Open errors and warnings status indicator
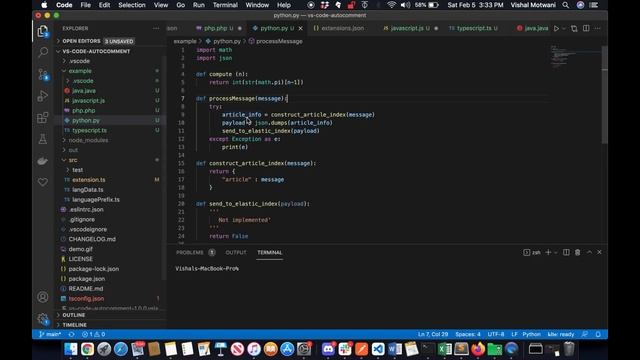This screenshot has height=360, width=640. pos(93,334)
